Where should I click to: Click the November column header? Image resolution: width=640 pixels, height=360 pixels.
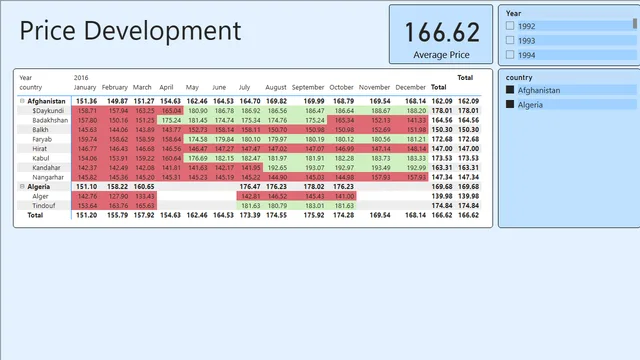374,87
